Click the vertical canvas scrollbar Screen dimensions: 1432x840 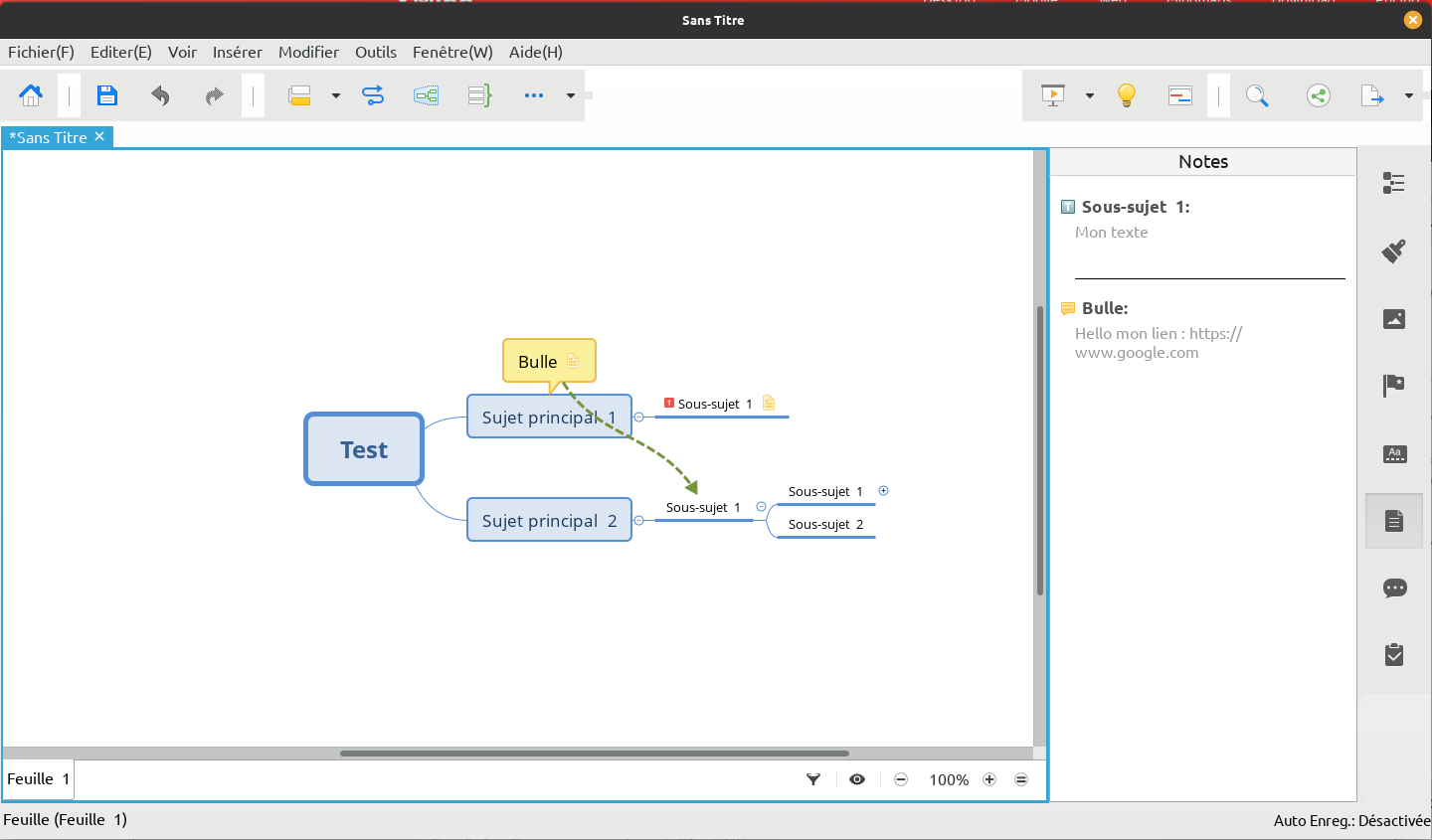coord(1040,449)
